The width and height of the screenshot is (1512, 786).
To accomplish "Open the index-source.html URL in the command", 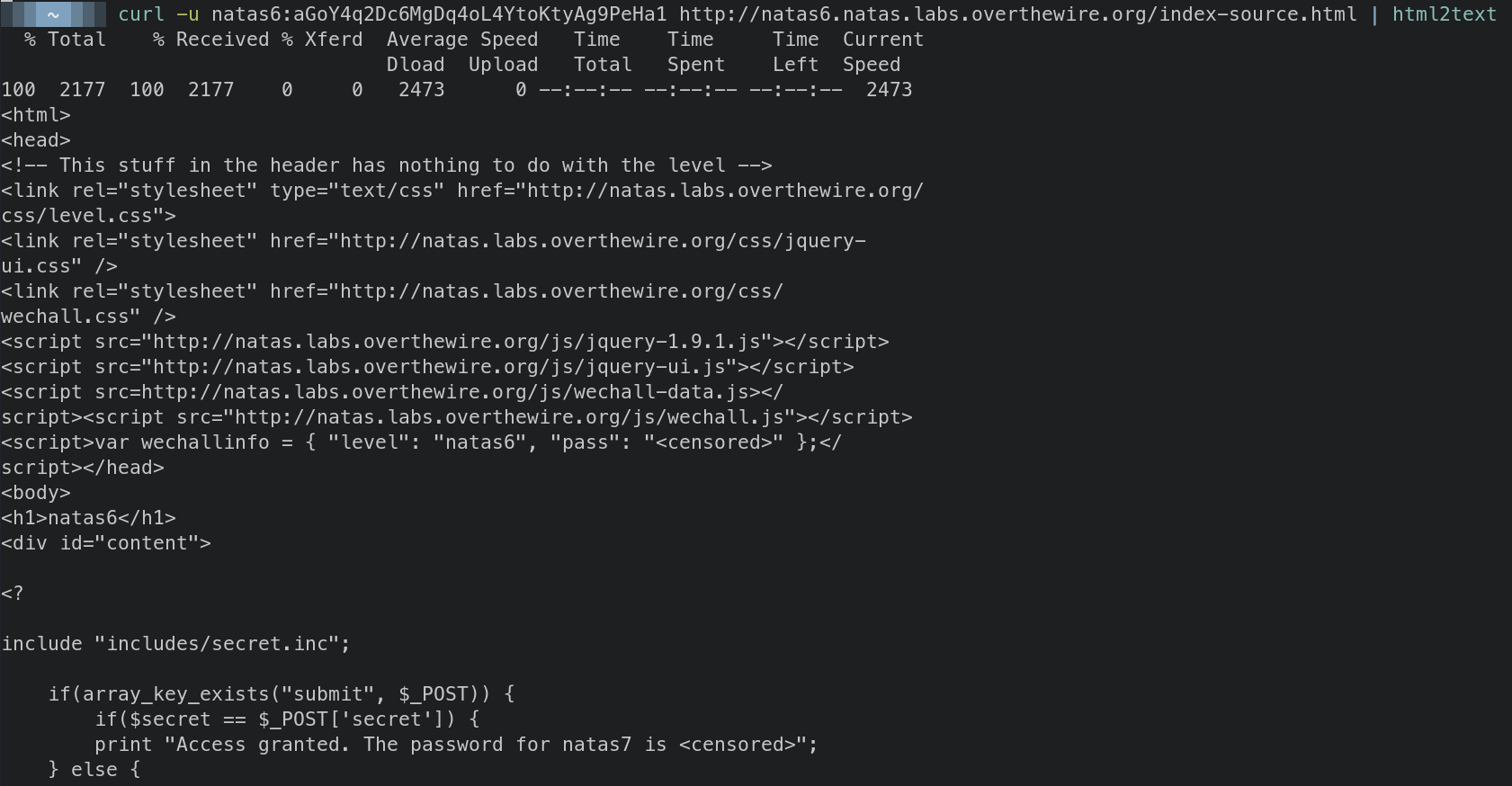I will (1017, 14).
